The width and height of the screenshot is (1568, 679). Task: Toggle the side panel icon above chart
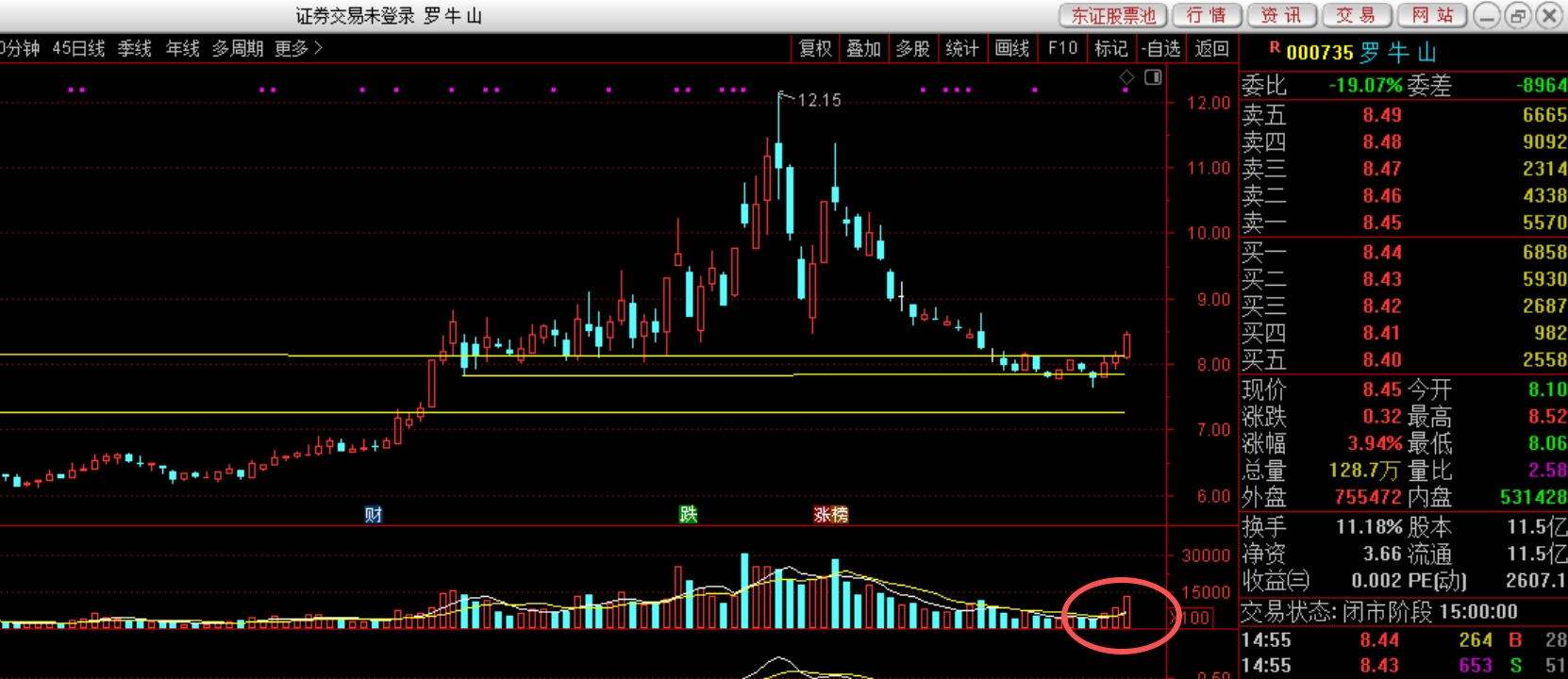coord(1153,77)
